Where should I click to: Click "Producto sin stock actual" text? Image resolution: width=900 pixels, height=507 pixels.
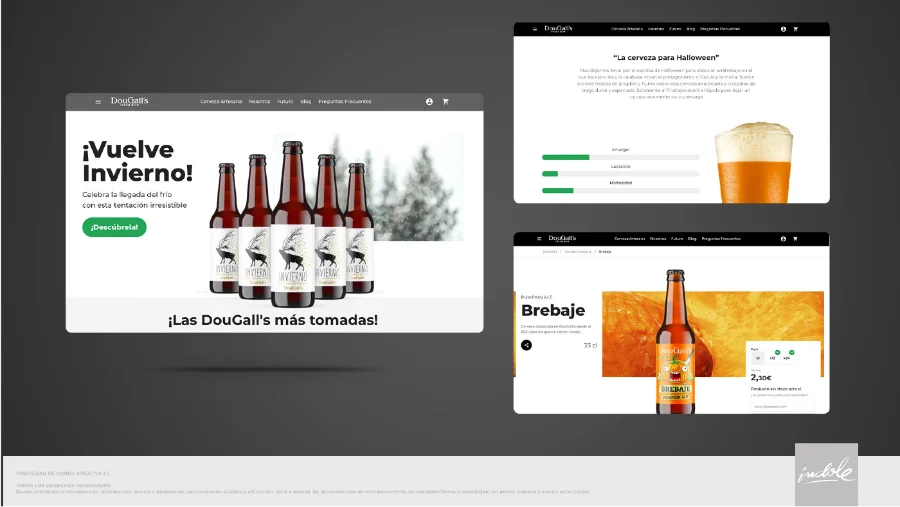pos(776,389)
